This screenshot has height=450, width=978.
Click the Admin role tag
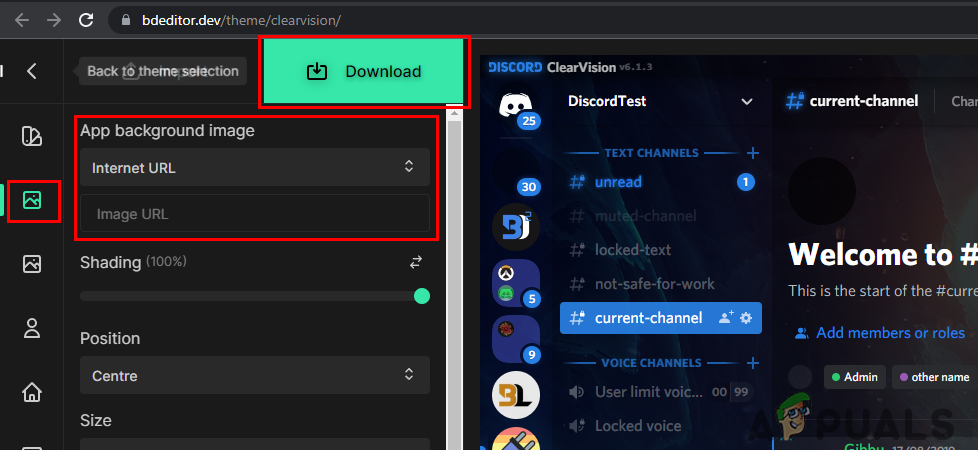855,377
